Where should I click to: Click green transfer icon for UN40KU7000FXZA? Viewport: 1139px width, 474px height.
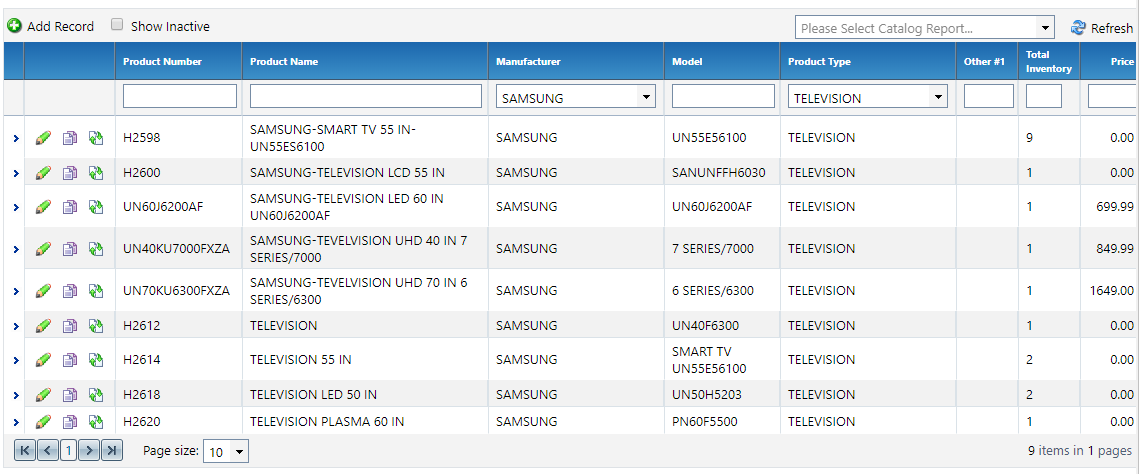[x=96, y=249]
